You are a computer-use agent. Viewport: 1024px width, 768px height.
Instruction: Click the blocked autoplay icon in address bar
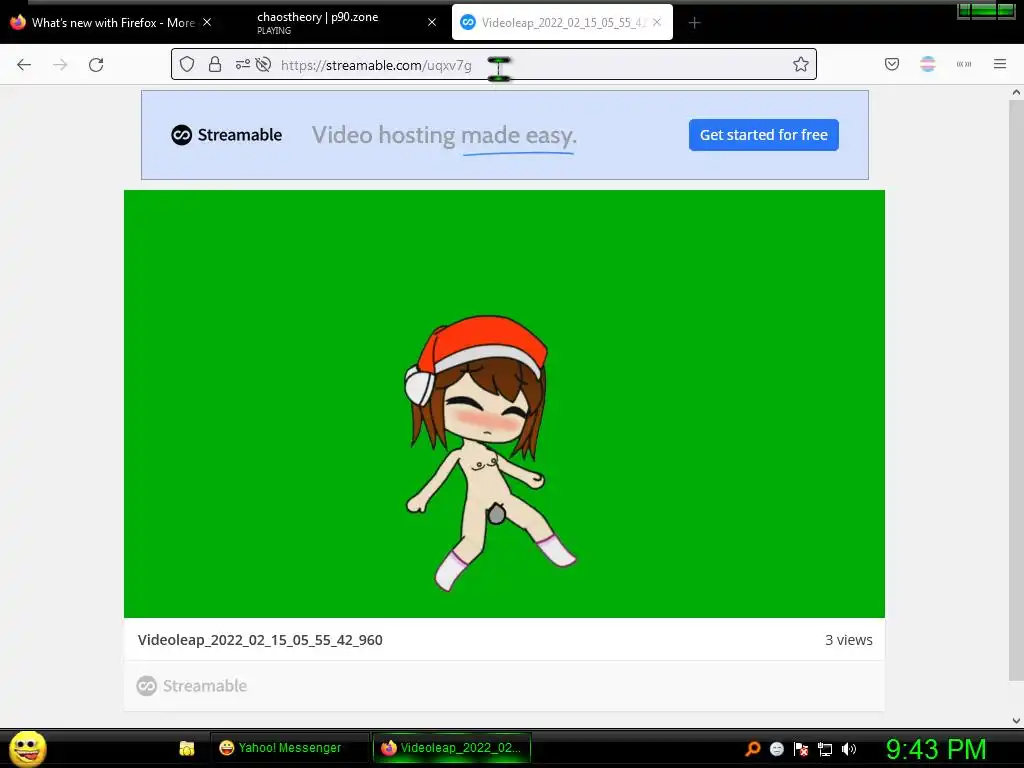[263, 64]
